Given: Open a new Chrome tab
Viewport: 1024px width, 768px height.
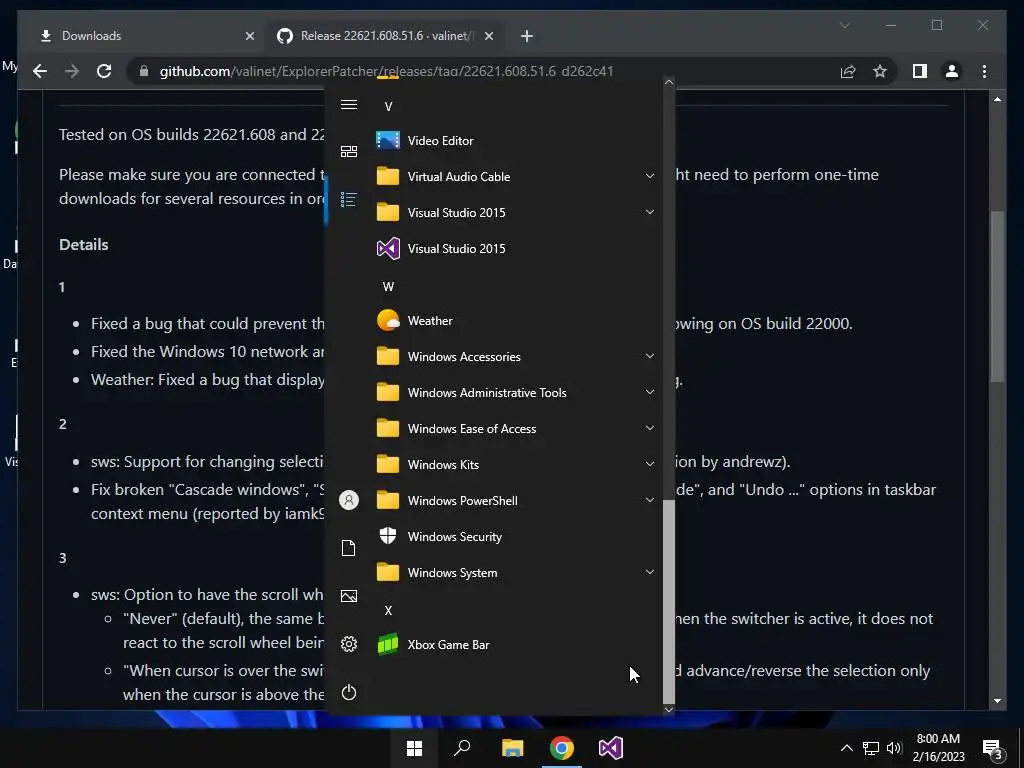Looking at the screenshot, I should (527, 36).
